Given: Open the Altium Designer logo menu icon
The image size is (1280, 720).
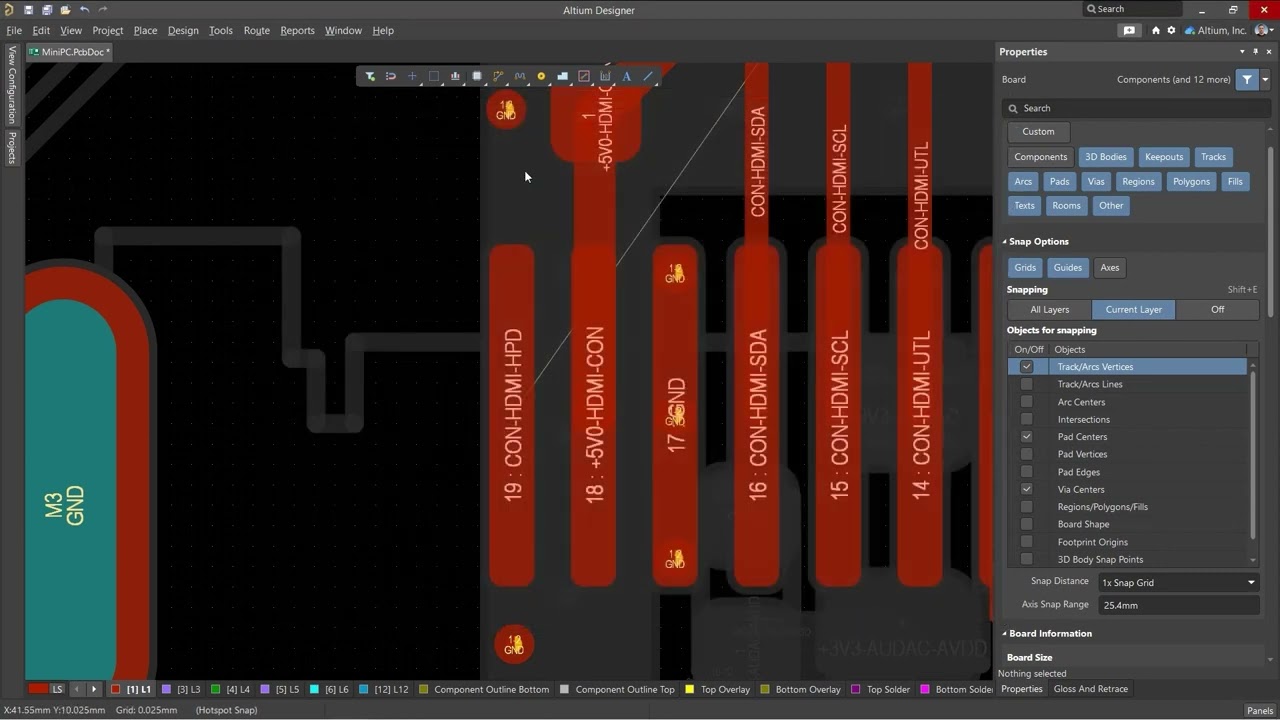Looking at the screenshot, I should (x=8, y=10).
